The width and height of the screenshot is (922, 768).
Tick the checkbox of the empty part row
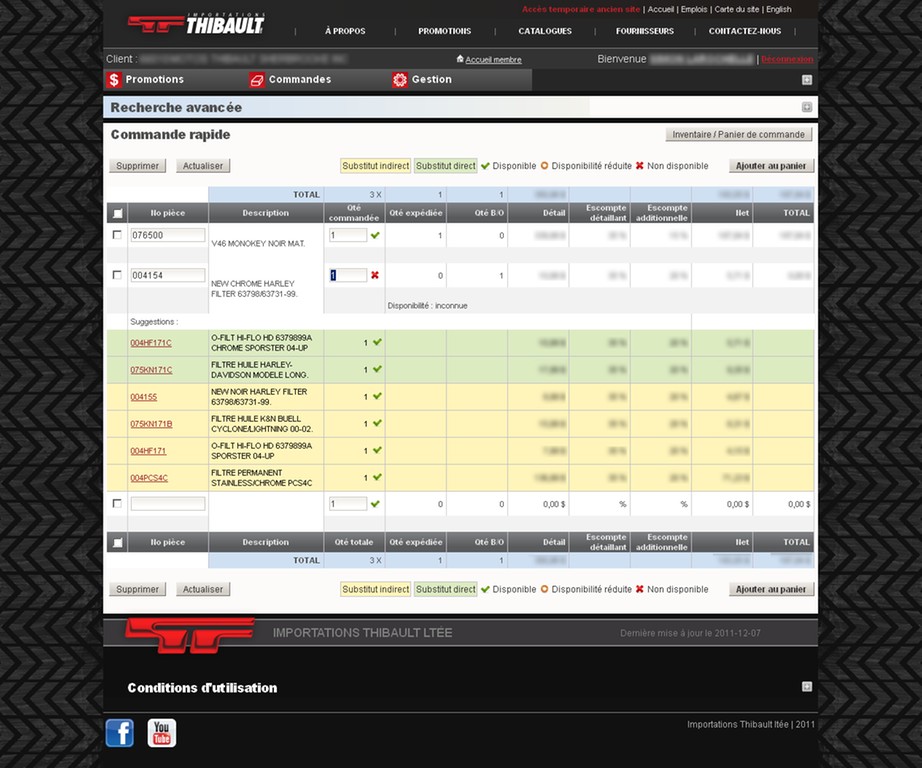[117, 503]
